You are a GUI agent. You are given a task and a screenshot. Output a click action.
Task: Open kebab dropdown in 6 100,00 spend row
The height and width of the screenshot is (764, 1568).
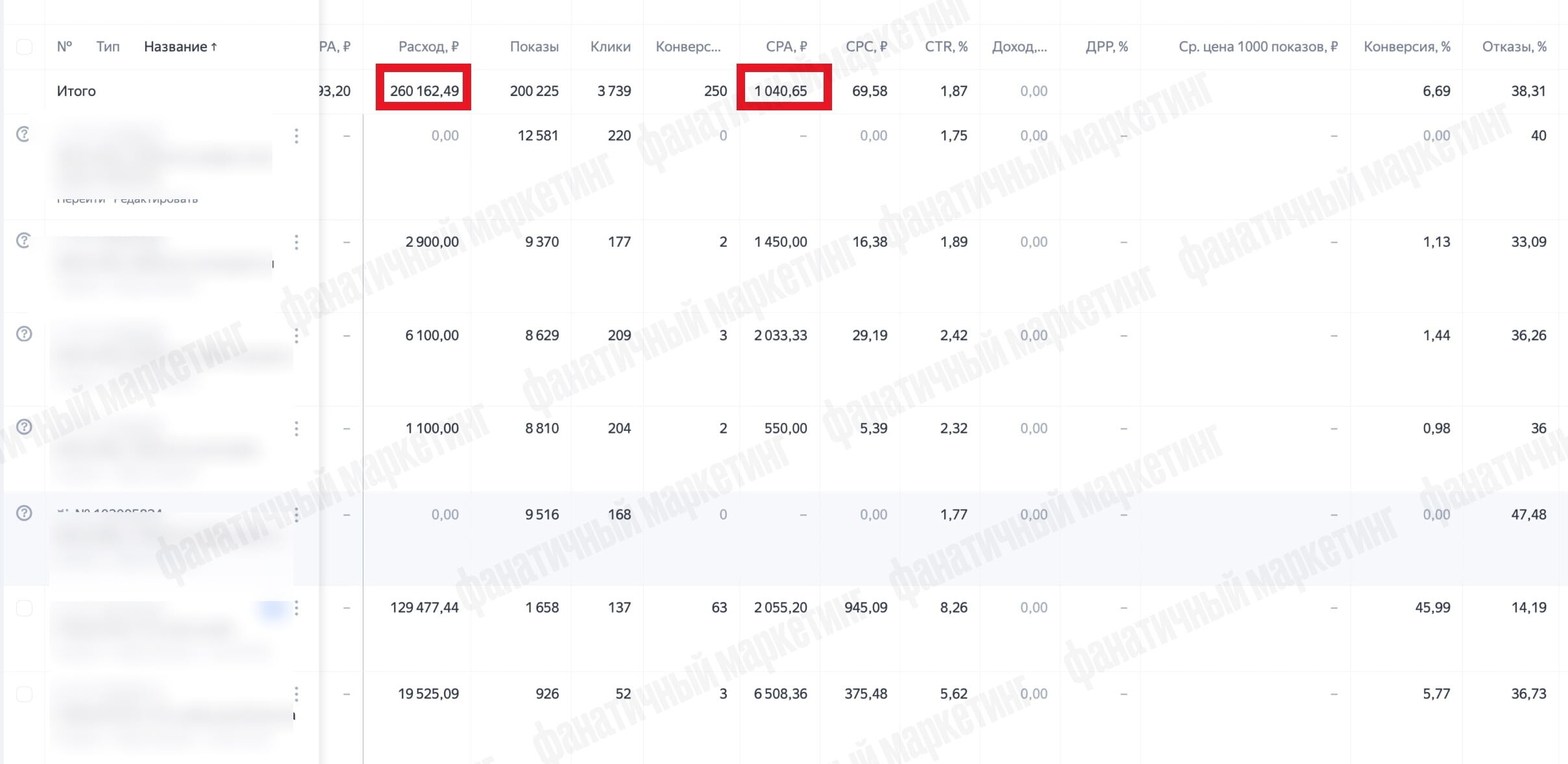(x=297, y=336)
